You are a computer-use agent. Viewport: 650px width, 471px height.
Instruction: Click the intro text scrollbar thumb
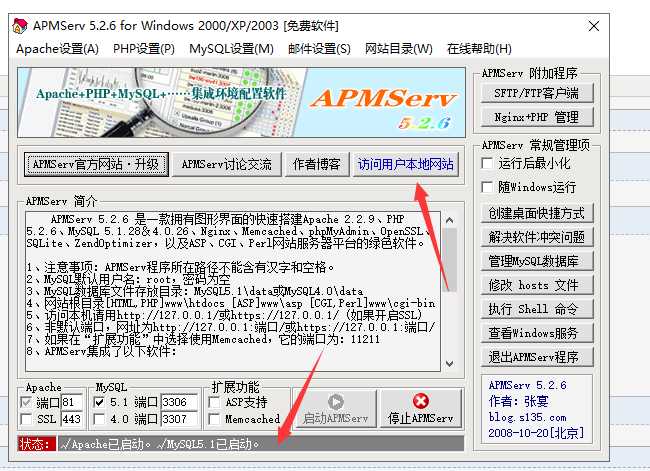coord(450,259)
